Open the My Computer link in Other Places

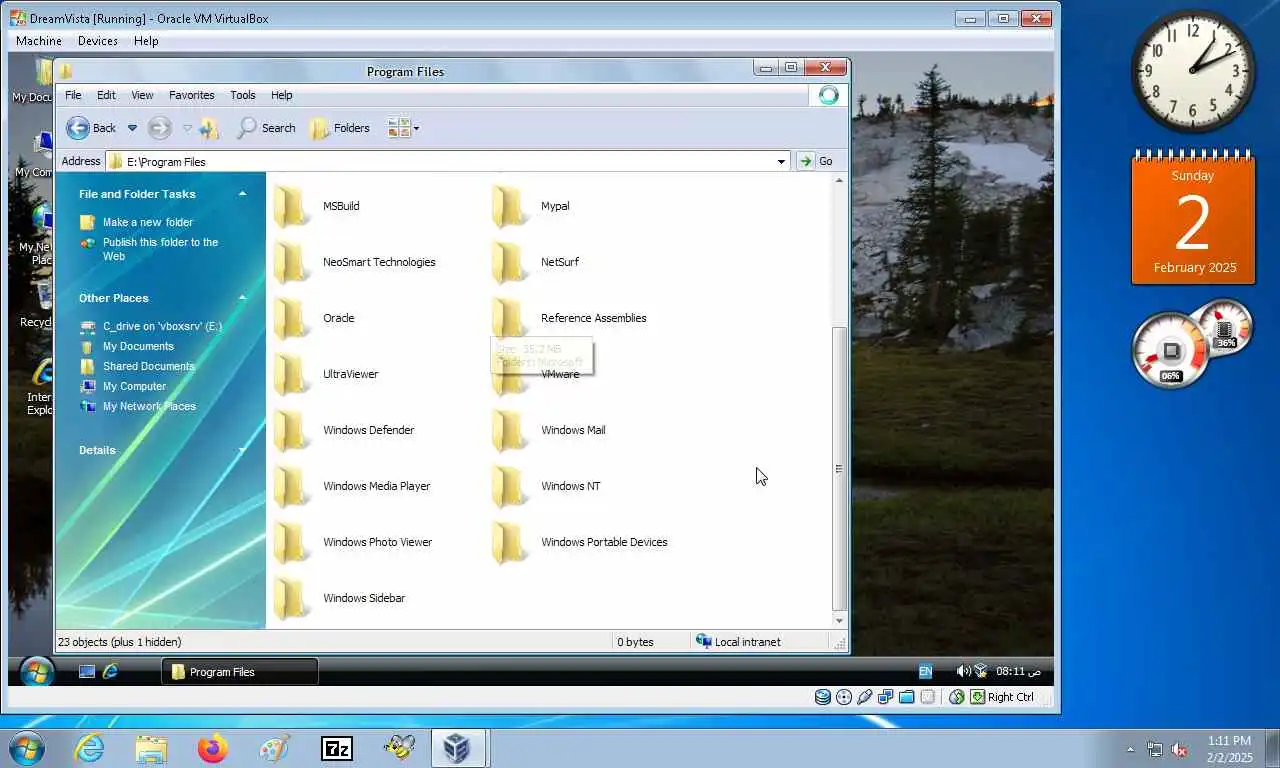tap(134, 386)
